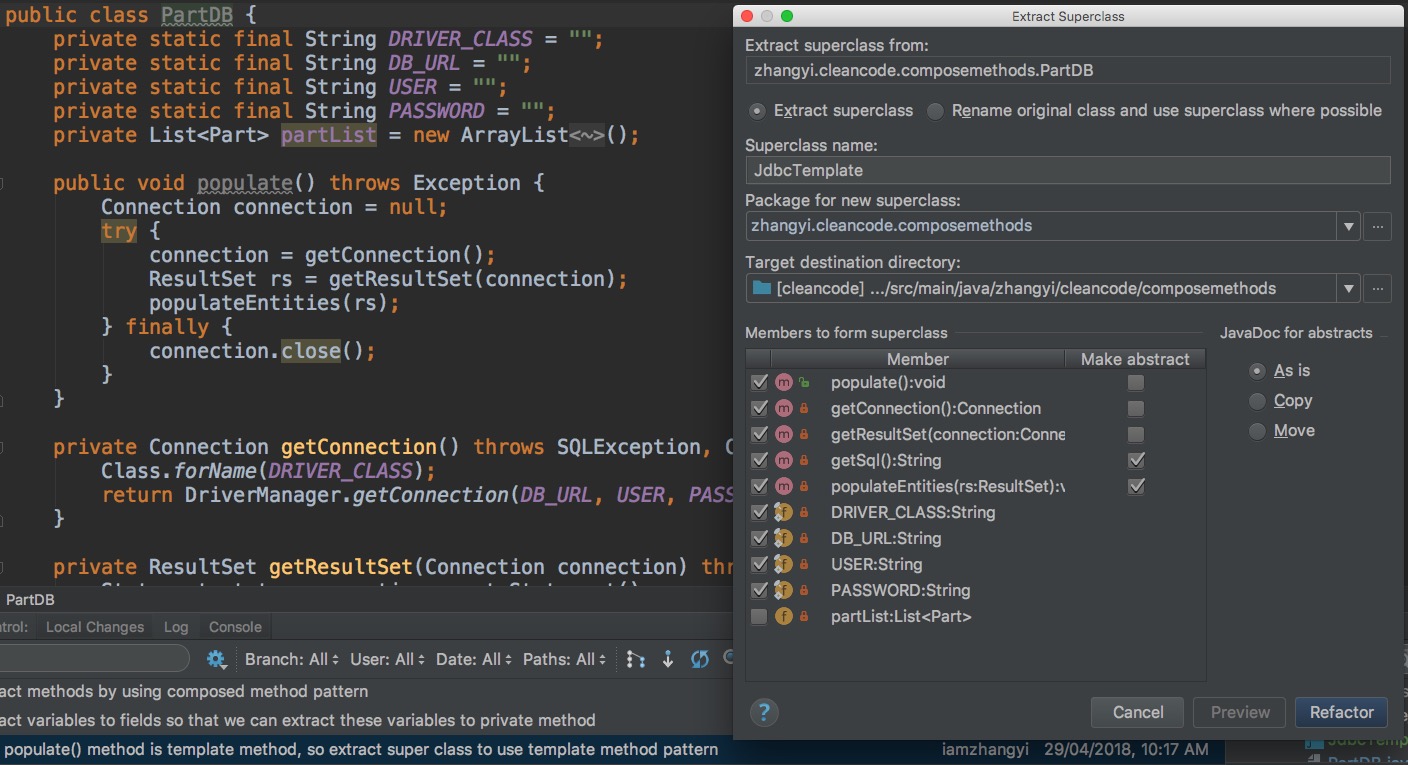
Task: Click the method icon beside populate():void
Action: pos(784,382)
